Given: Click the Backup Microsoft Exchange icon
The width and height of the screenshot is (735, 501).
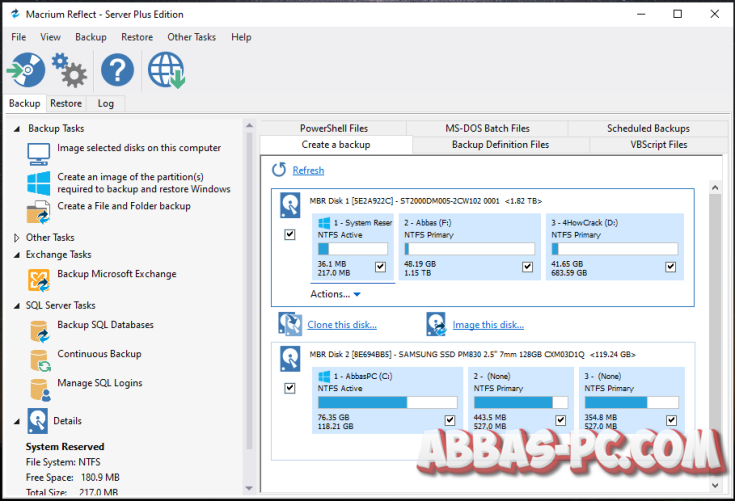Looking at the screenshot, I should click(38, 280).
